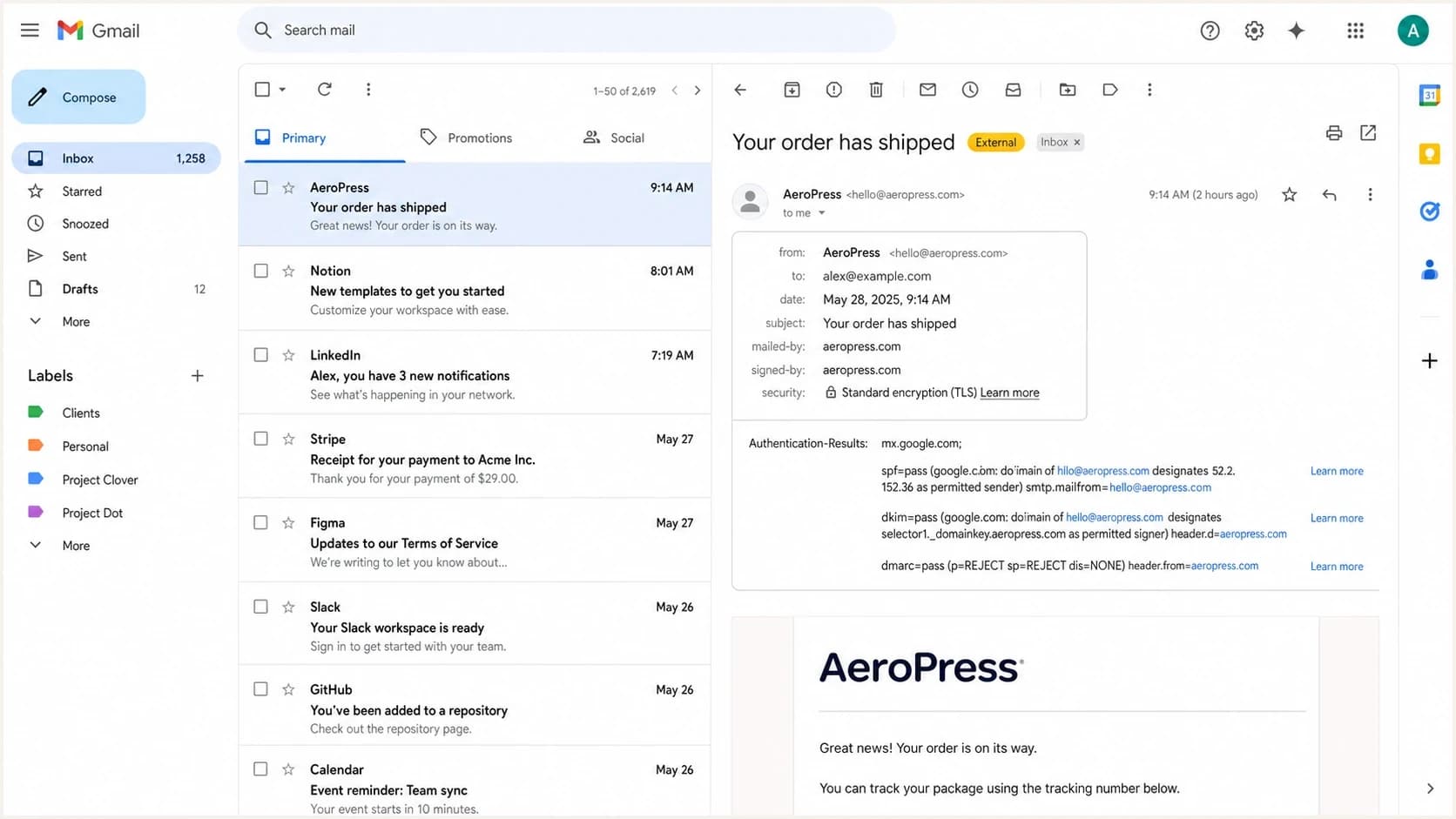The image size is (1456, 819).
Task: Snooze the open email
Action: click(x=970, y=90)
